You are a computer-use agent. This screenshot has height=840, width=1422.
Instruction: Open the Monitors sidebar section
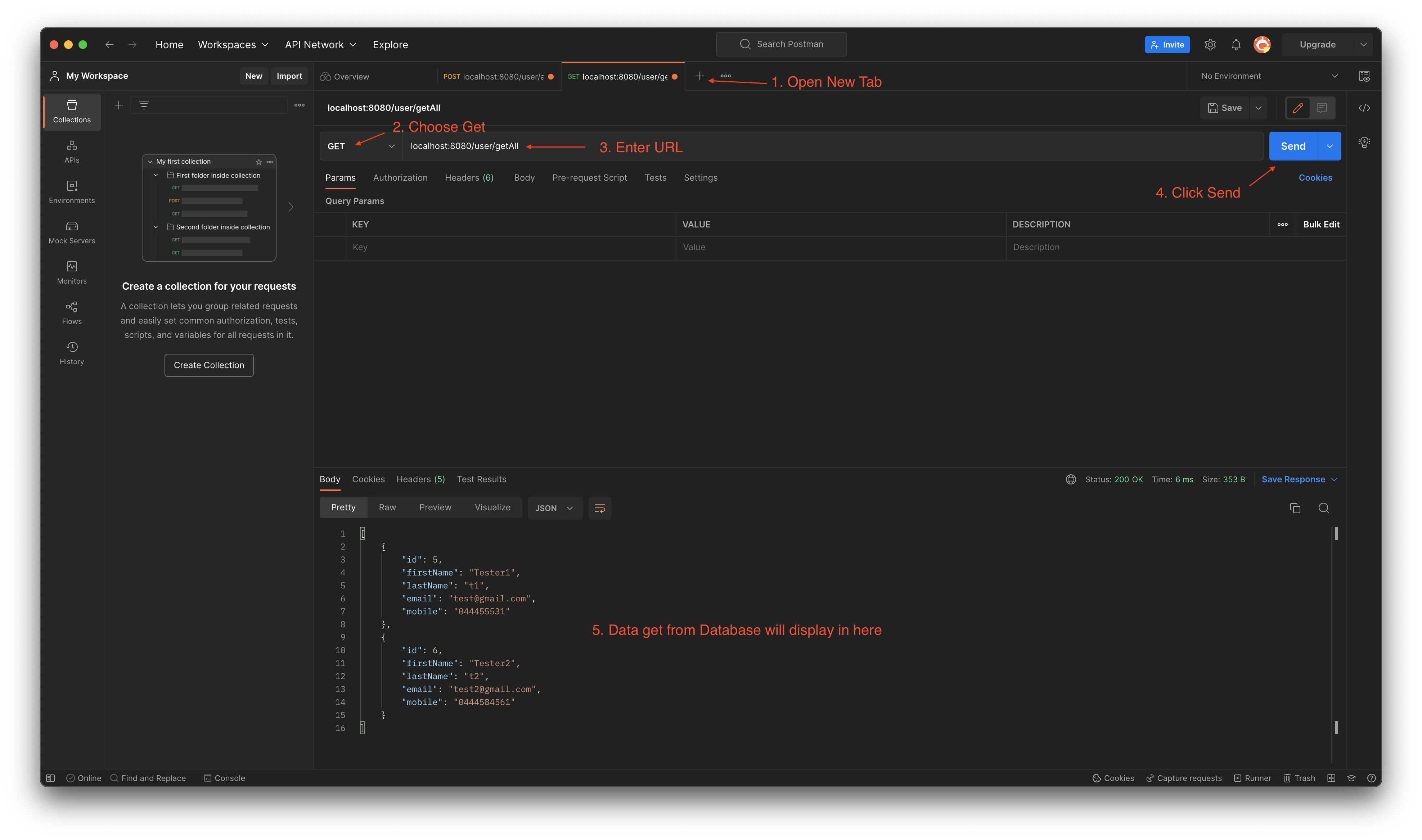72,272
